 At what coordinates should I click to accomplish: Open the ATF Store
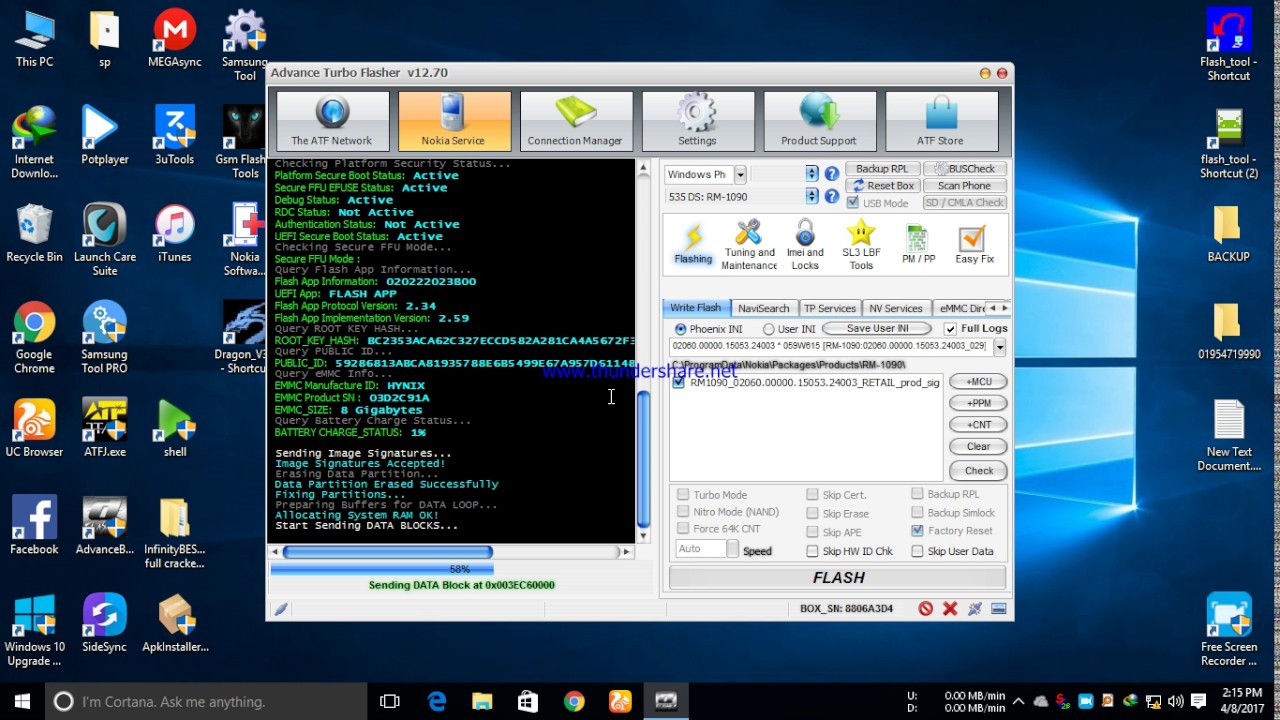click(940, 121)
